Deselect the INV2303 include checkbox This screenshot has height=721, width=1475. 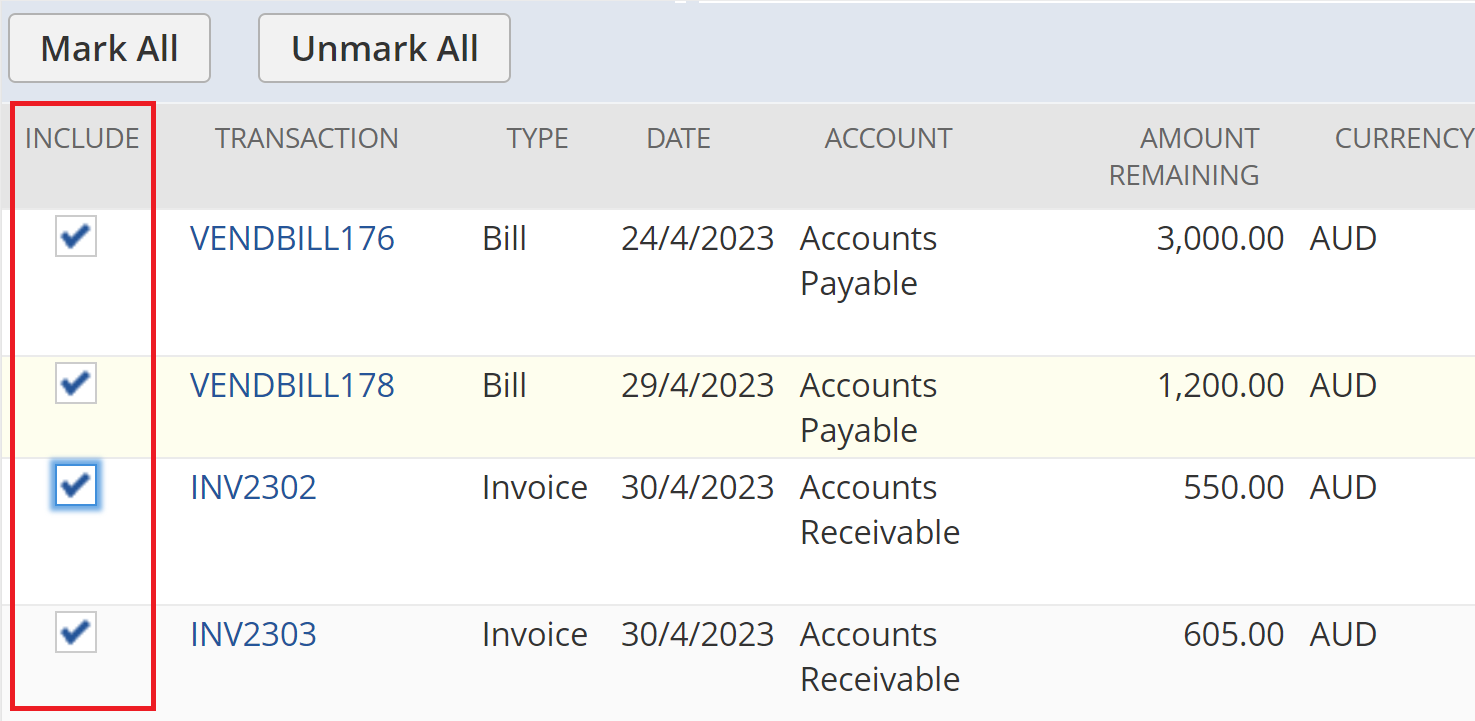pyautogui.click(x=76, y=633)
